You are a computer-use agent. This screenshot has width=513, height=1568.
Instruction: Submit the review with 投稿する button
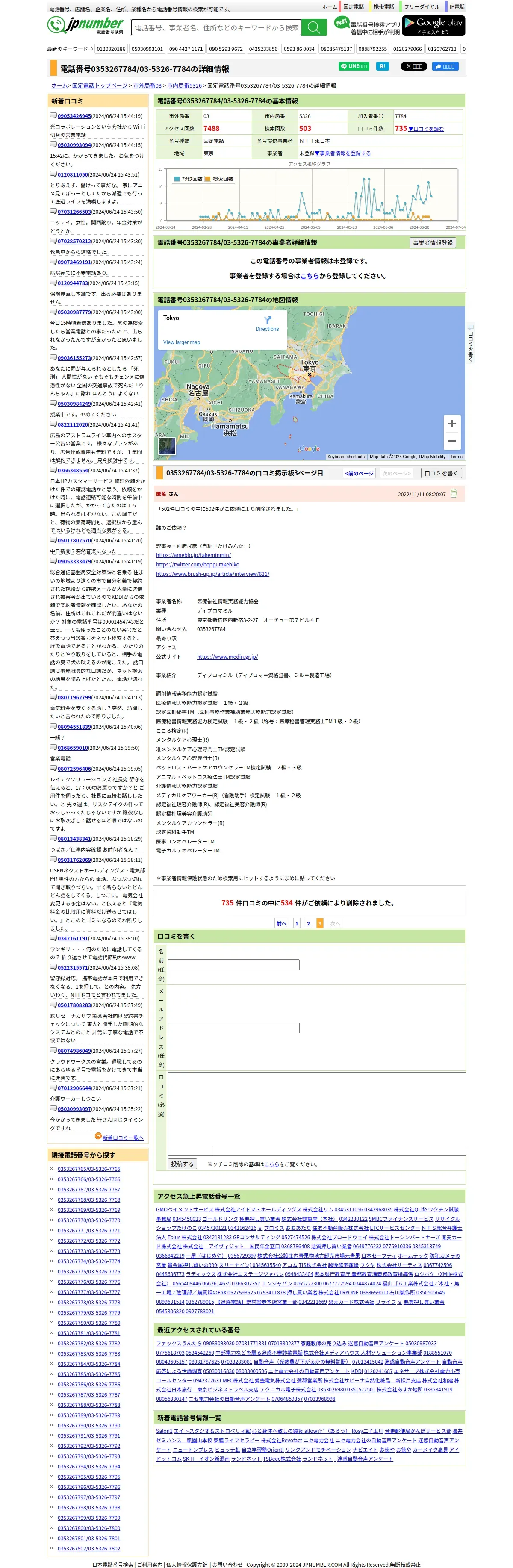point(182,1164)
